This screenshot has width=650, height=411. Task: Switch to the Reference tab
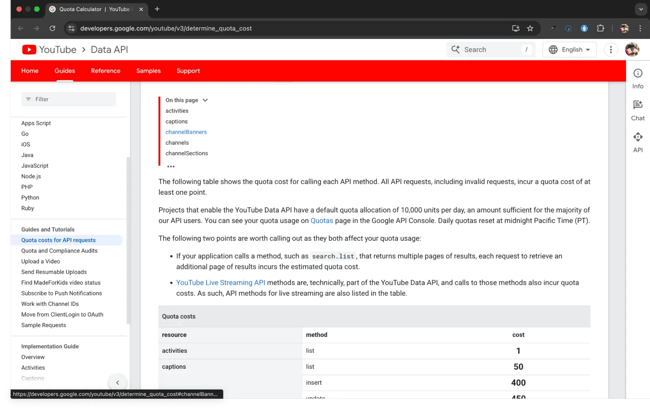(x=105, y=71)
